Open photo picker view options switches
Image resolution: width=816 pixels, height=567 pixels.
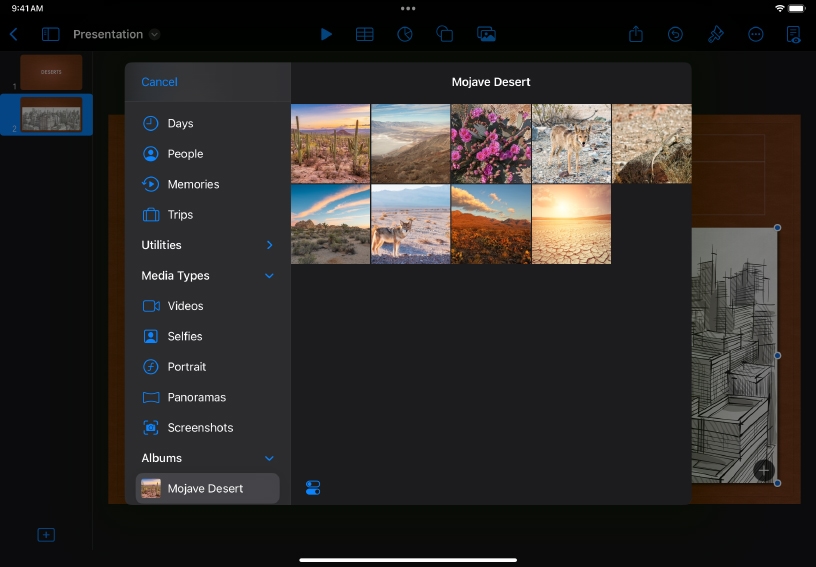click(x=313, y=488)
